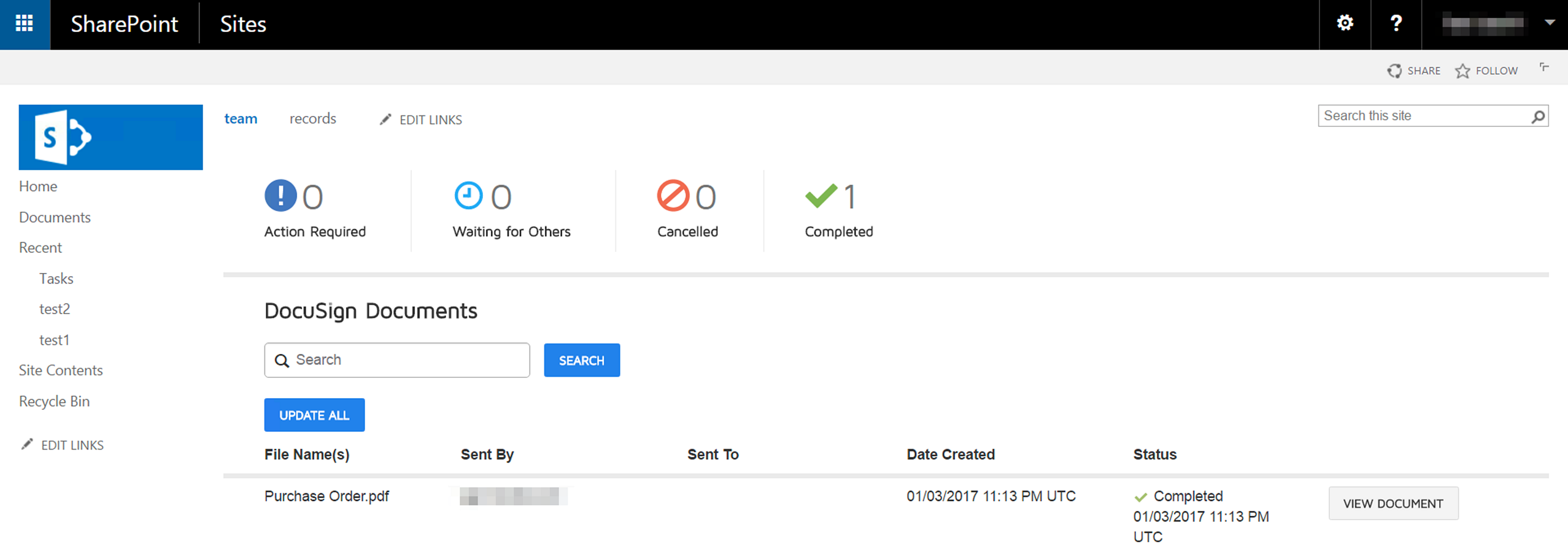Open Purchase Order.pdf via VIEW DOCUMENT
This screenshot has width=1568, height=557.
(x=1393, y=503)
